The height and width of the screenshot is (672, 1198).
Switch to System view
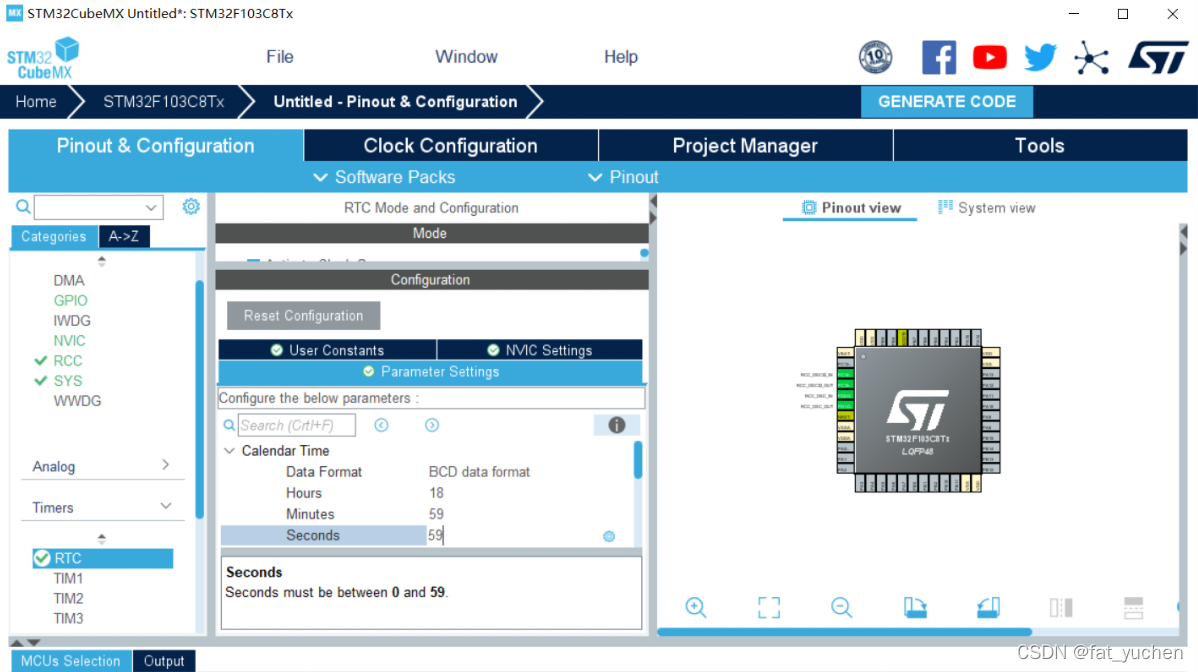986,208
